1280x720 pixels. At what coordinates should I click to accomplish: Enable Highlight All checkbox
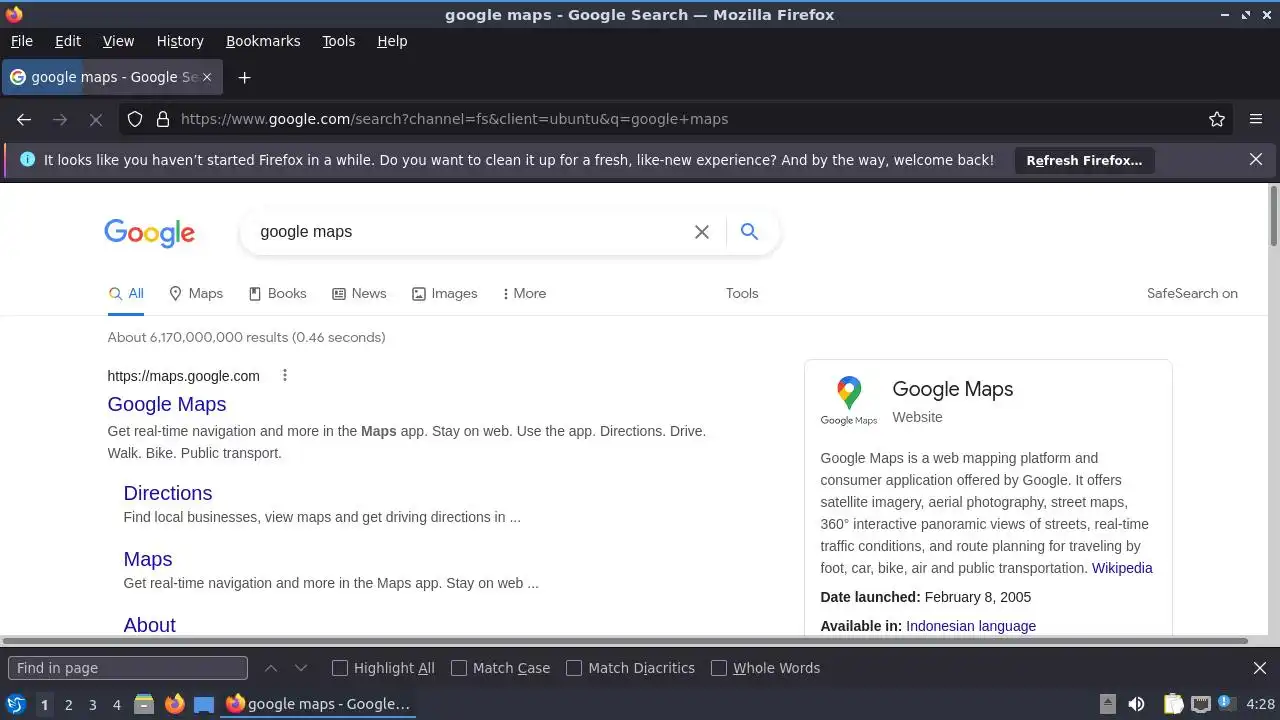pyautogui.click(x=340, y=668)
